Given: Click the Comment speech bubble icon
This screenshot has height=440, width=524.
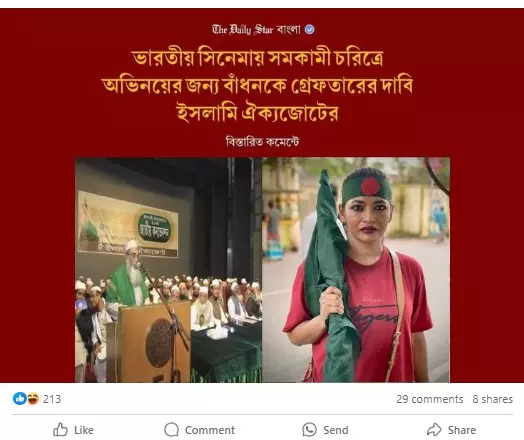Looking at the screenshot, I should [171, 430].
